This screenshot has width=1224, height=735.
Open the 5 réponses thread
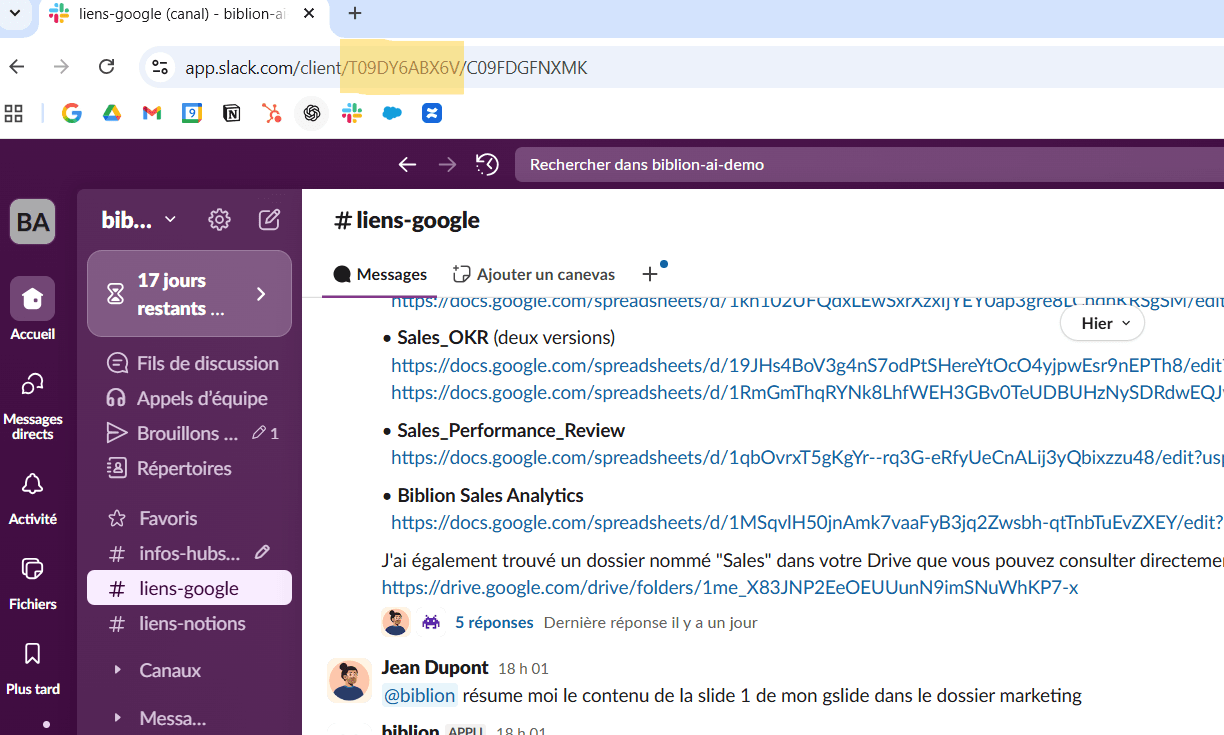(x=494, y=622)
